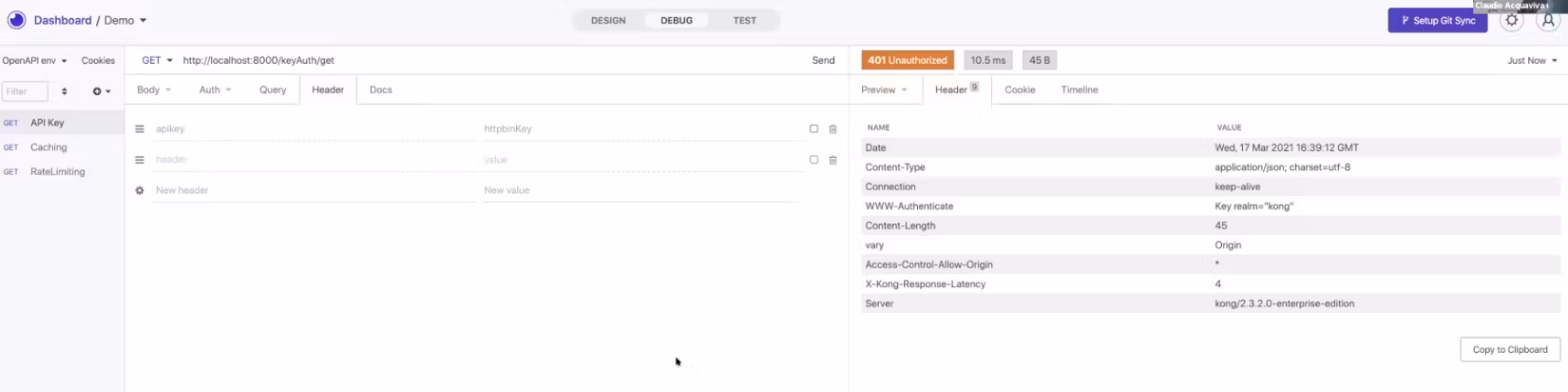1568x392 pixels.
Task: Click the Insomnia logo icon
Action: point(16,20)
